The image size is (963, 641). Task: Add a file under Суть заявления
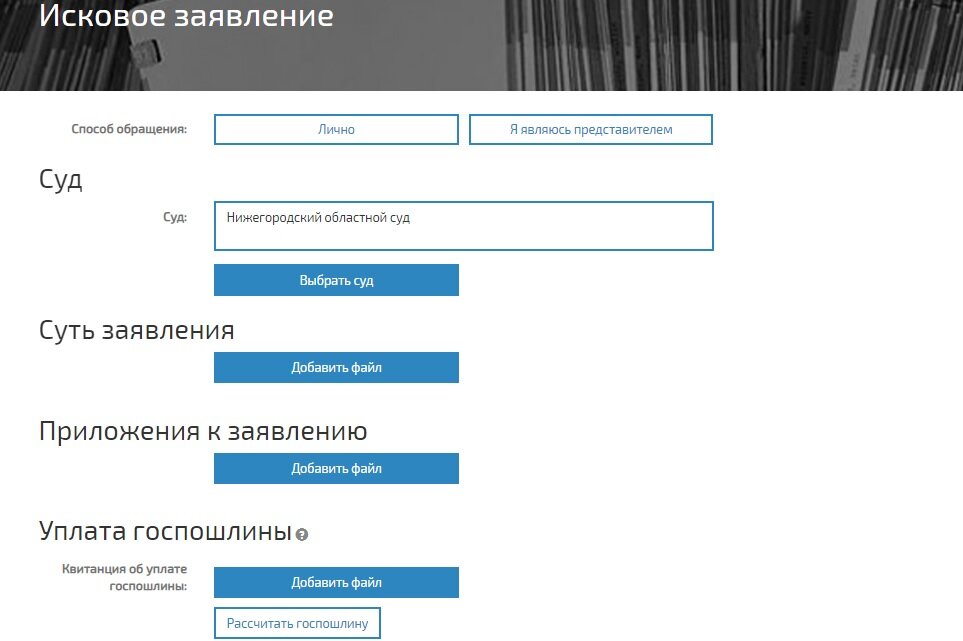tap(335, 367)
